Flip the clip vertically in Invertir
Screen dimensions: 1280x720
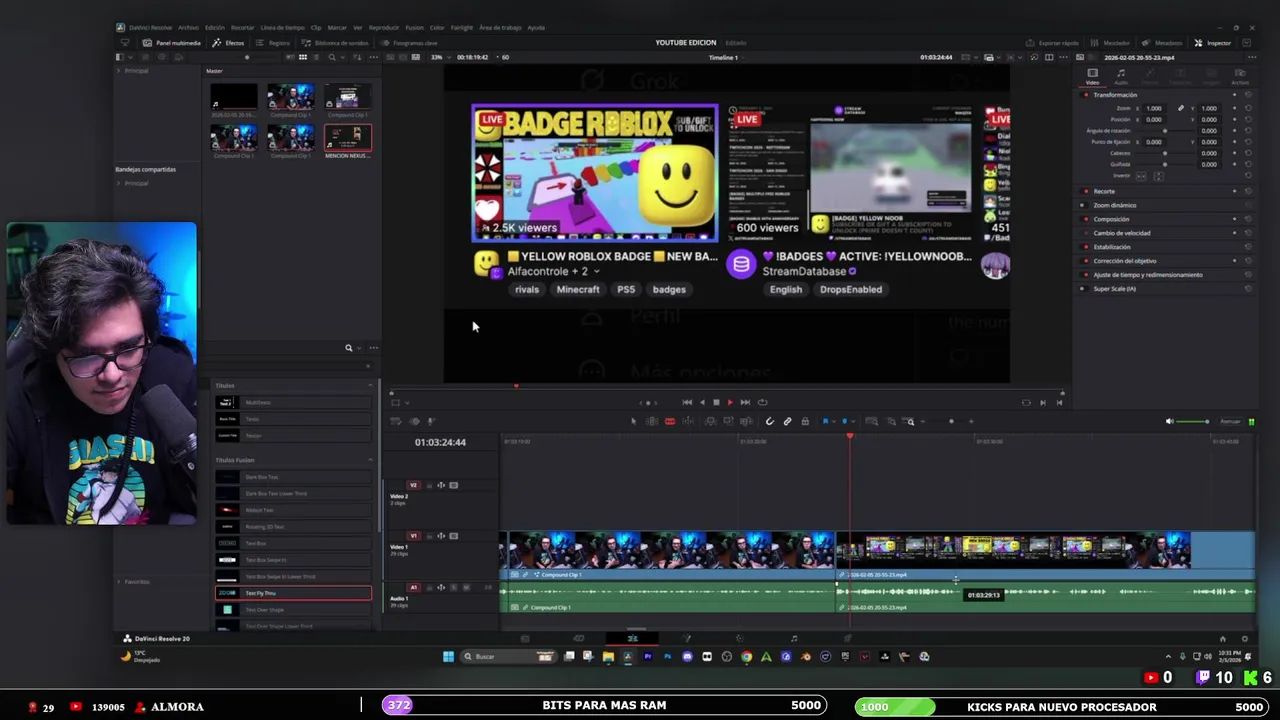(x=1159, y=176)
